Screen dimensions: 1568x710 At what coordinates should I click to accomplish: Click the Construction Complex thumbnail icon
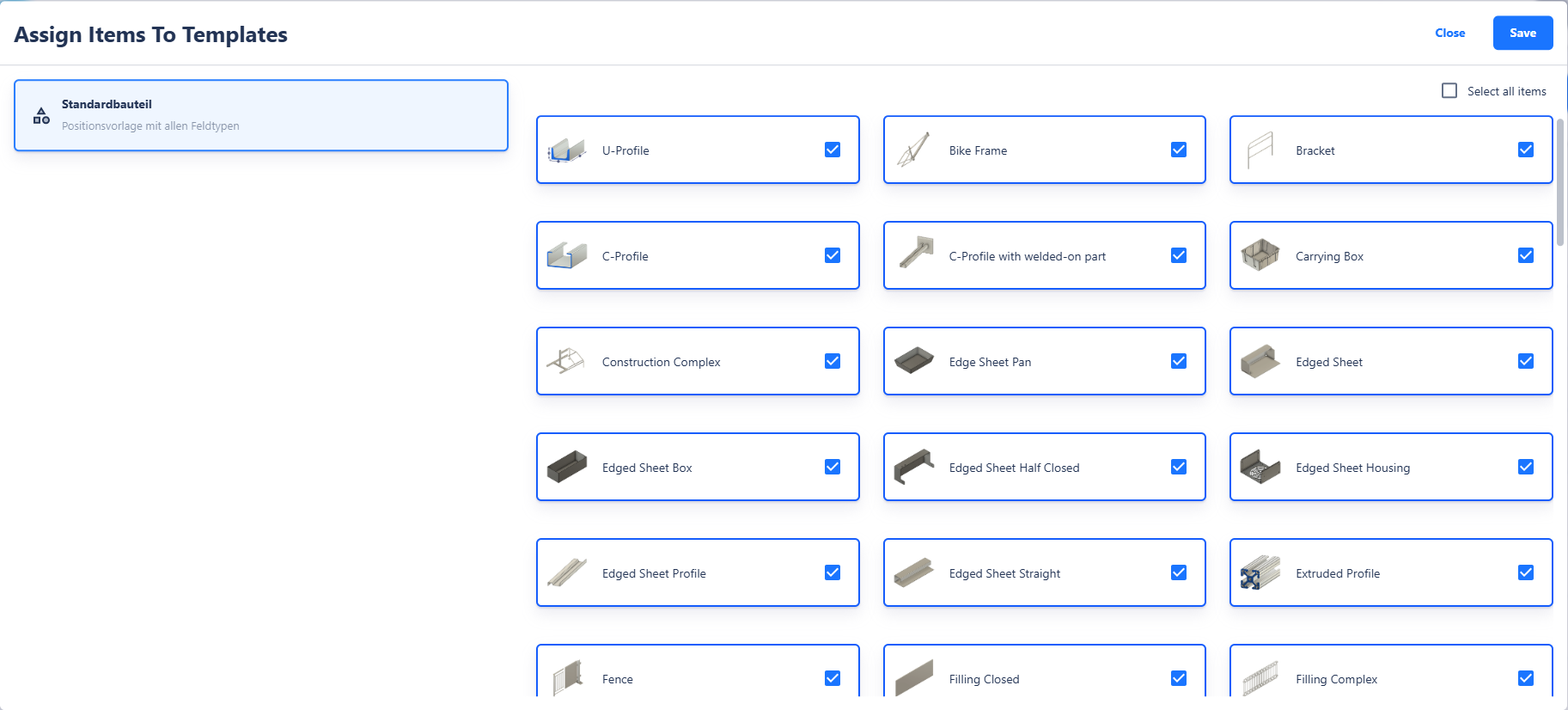[x=566, y=361]
